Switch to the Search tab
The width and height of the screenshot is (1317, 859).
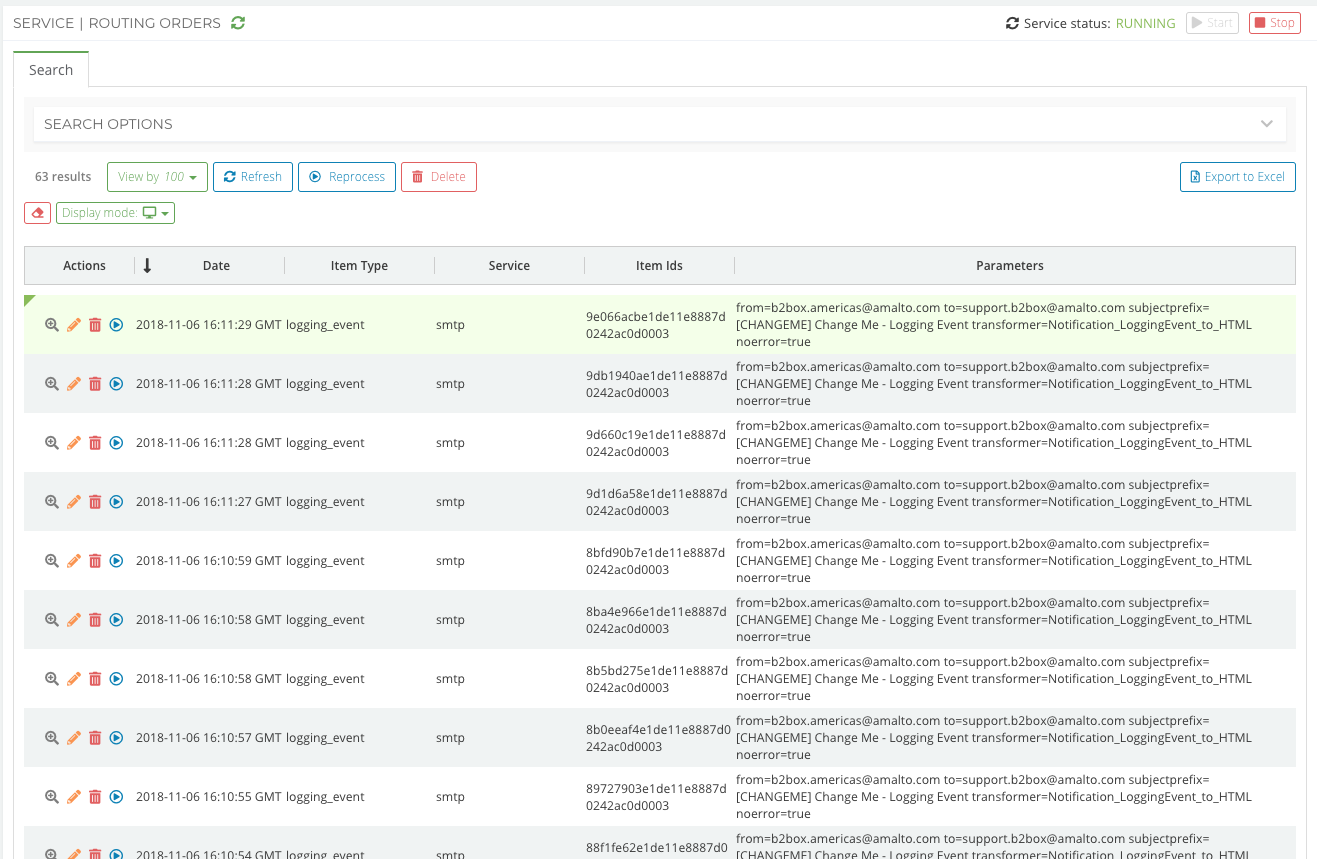[51, 70]
